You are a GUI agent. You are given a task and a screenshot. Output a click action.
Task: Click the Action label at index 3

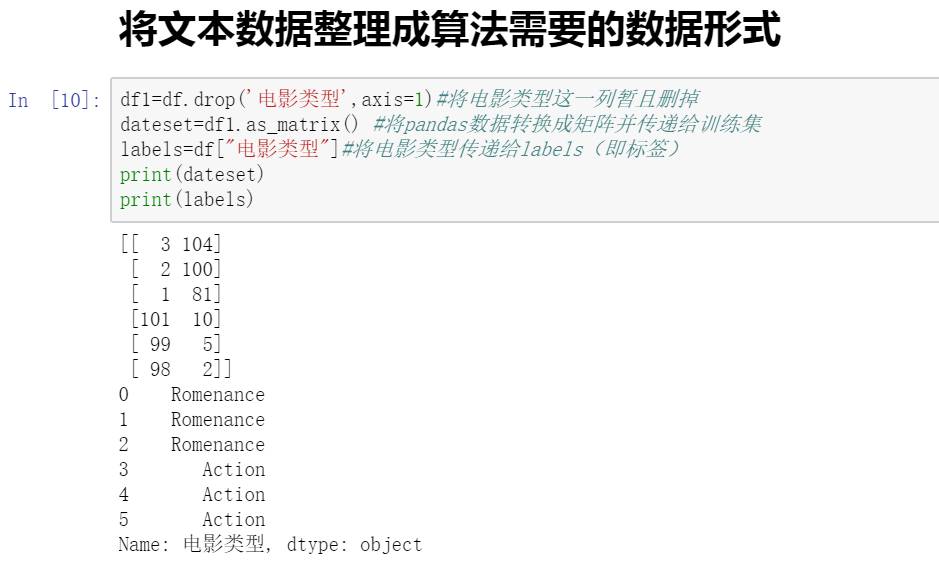(234, 469)
